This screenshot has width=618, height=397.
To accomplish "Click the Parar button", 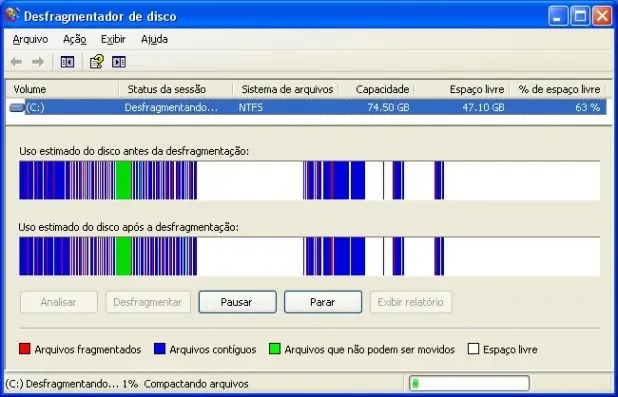I will pos(323,302).
